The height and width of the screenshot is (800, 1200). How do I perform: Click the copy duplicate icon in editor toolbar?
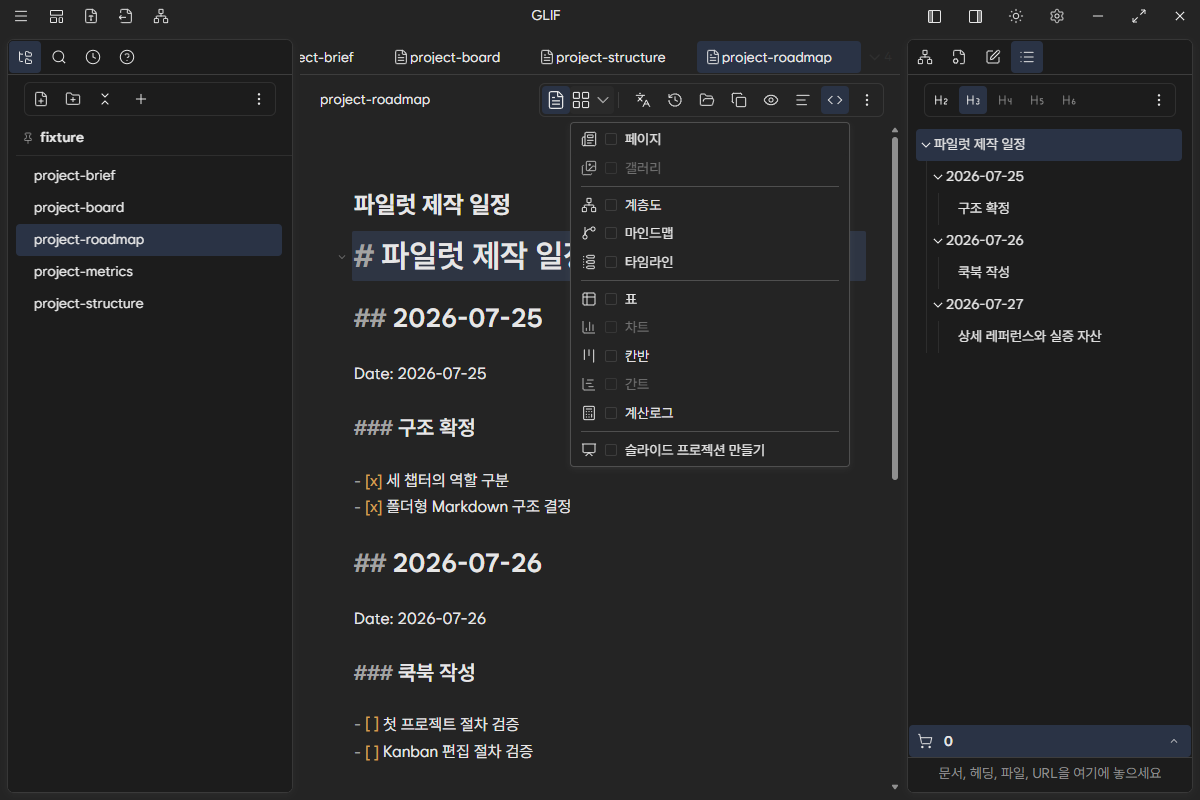(739, 100)
